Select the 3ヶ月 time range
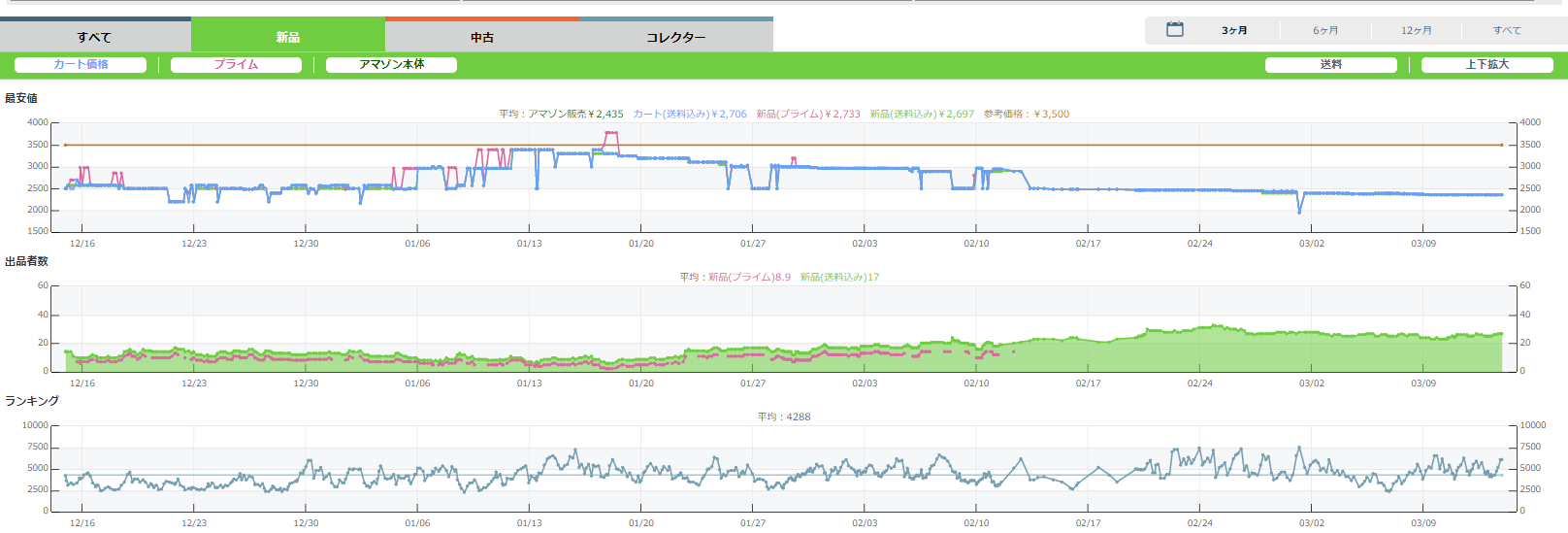The height and width of the screenshot is (533, 1568). click(x=1234, y=31)
